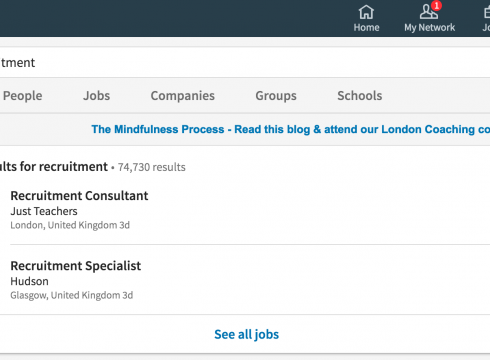Select the People search tab

pos(23,96)
